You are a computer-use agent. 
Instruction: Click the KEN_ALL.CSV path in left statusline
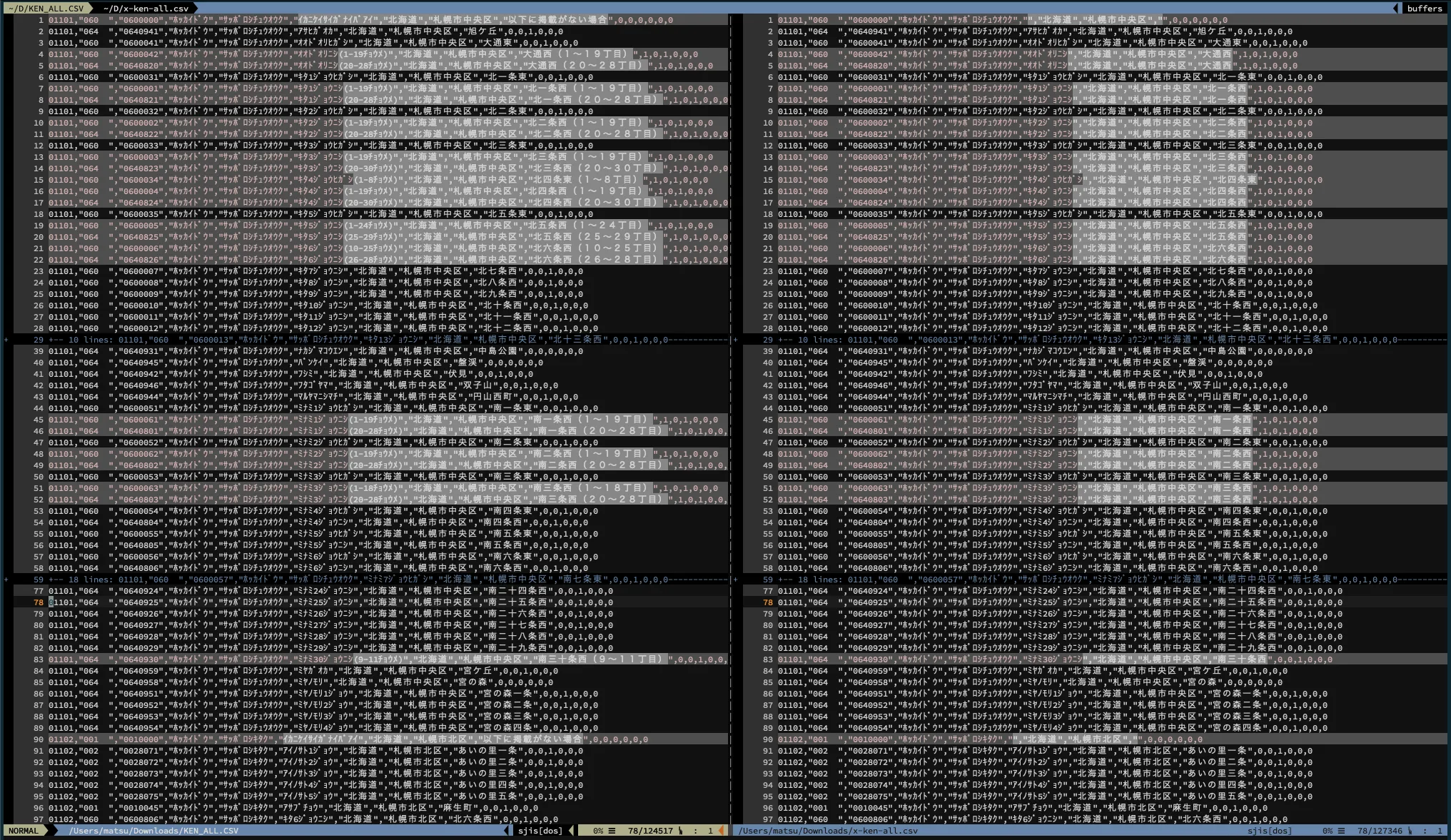tap(153, 831)
